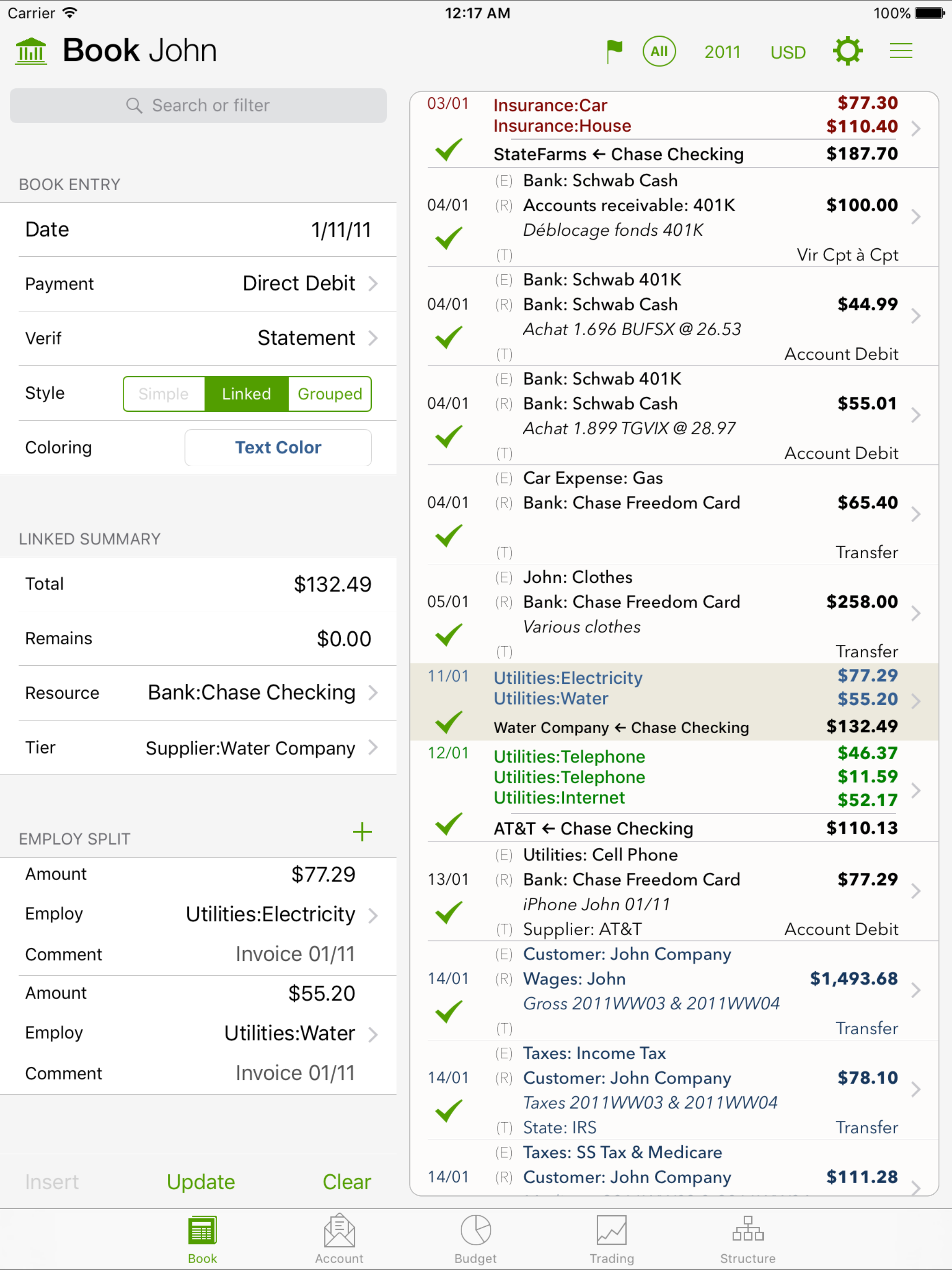This screenshot has width=952, height=1270.
Task: Open the Account envelope icon tab
Action: [x=339, y=1239]
